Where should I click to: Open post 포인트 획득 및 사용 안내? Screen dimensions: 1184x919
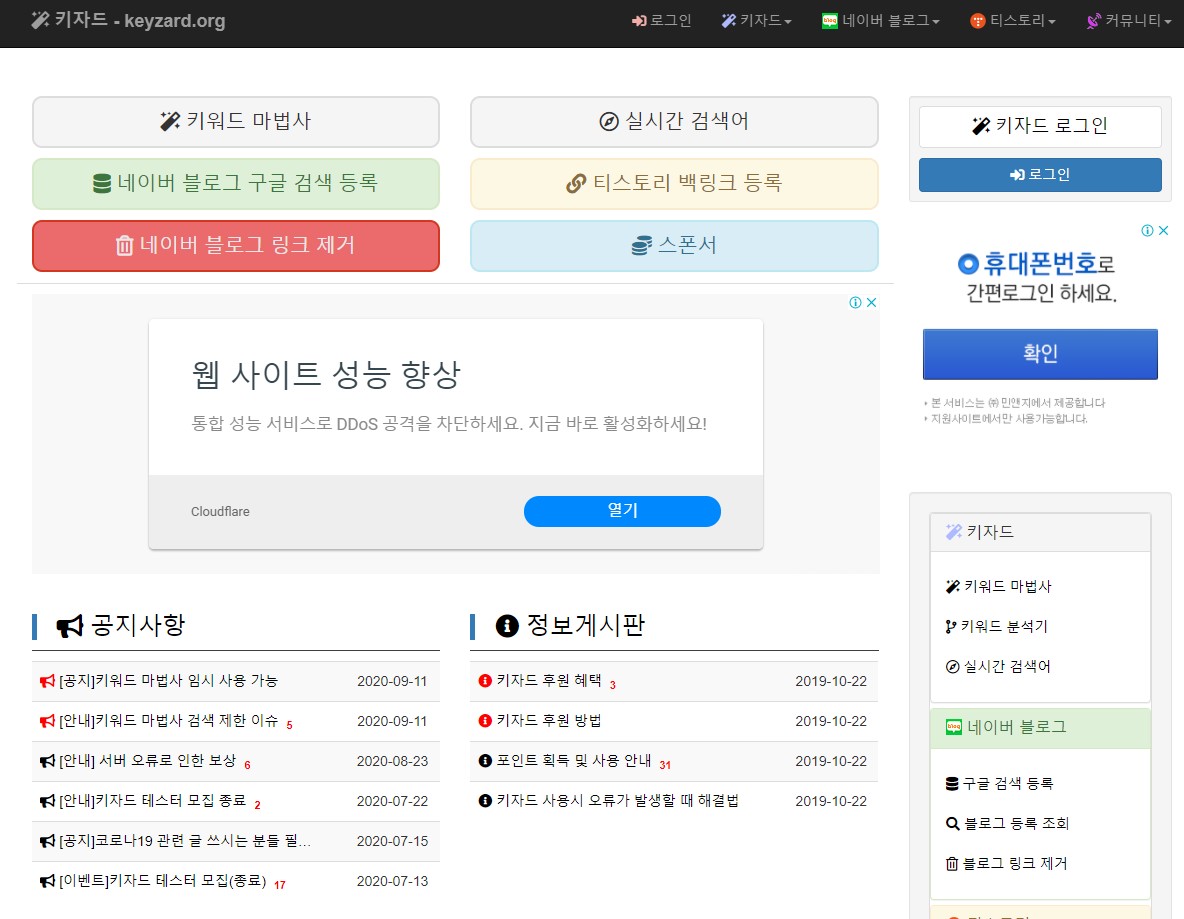coord(574,760)
